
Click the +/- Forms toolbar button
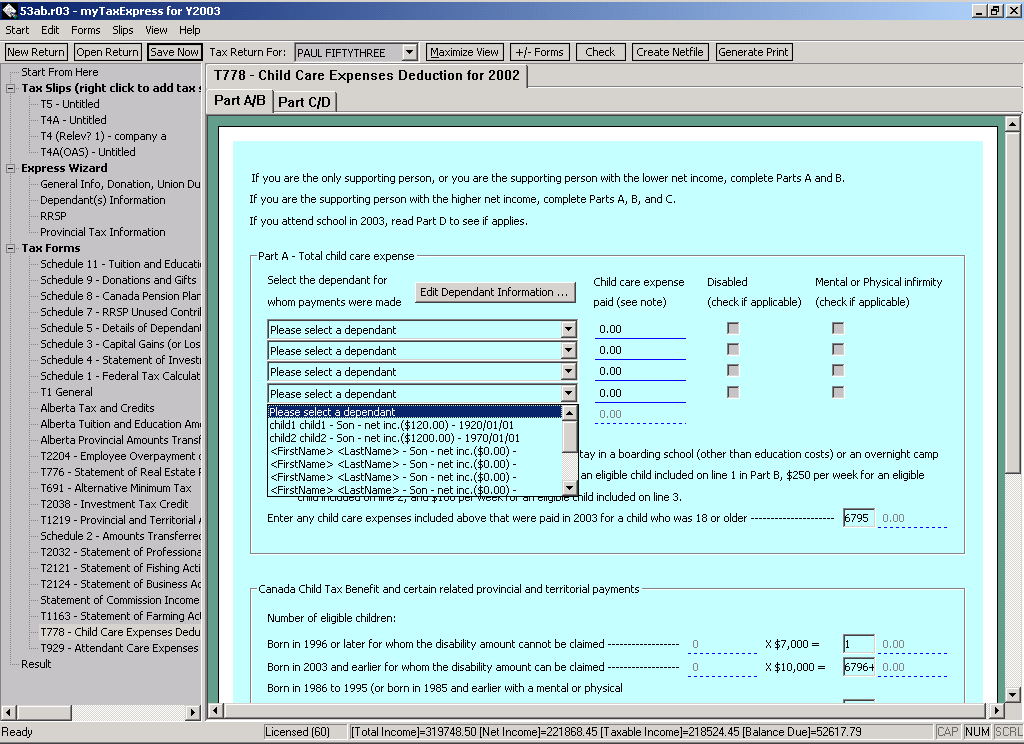coord(538,52)
